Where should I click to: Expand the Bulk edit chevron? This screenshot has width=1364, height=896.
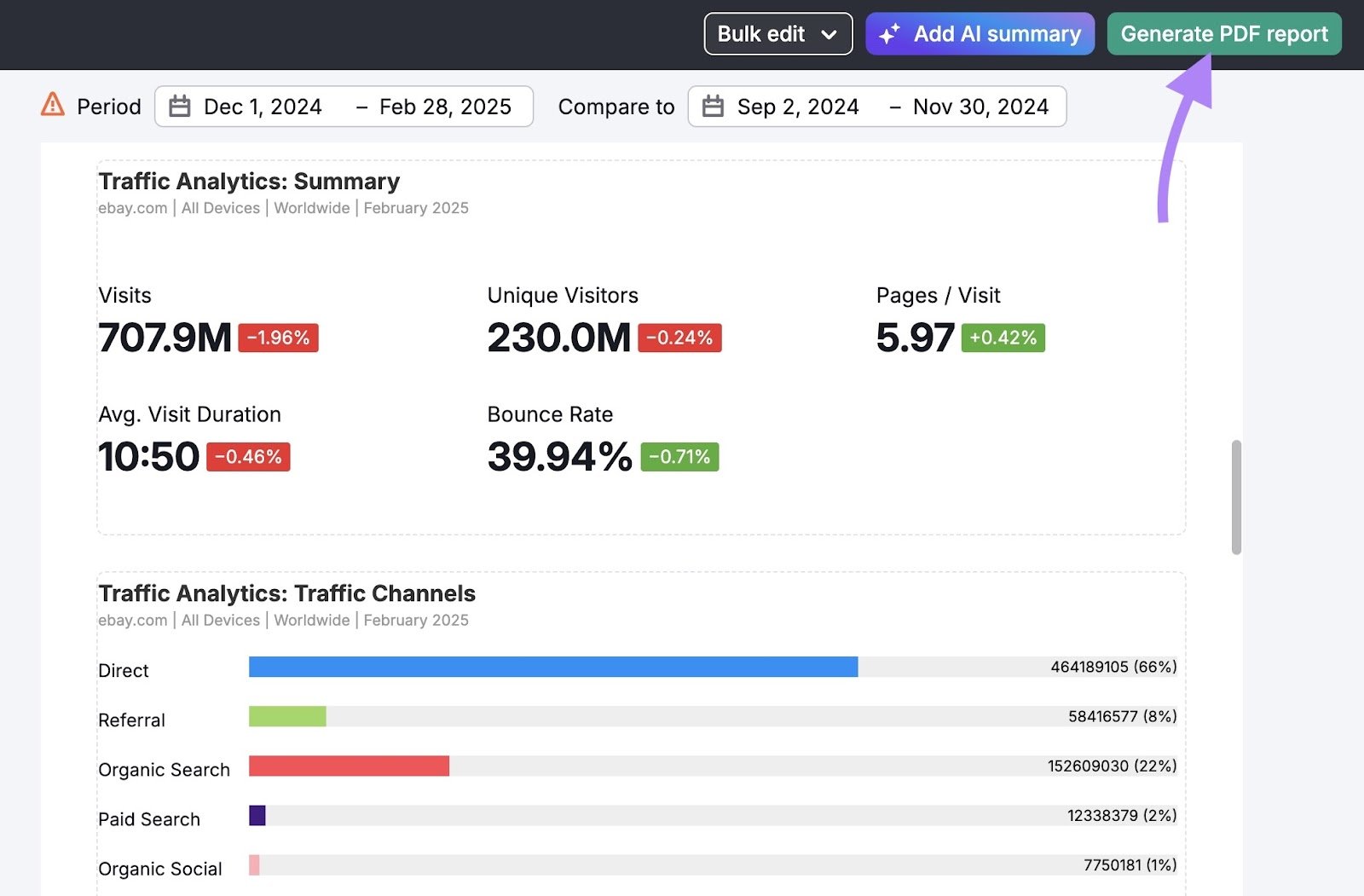point(829,35)
